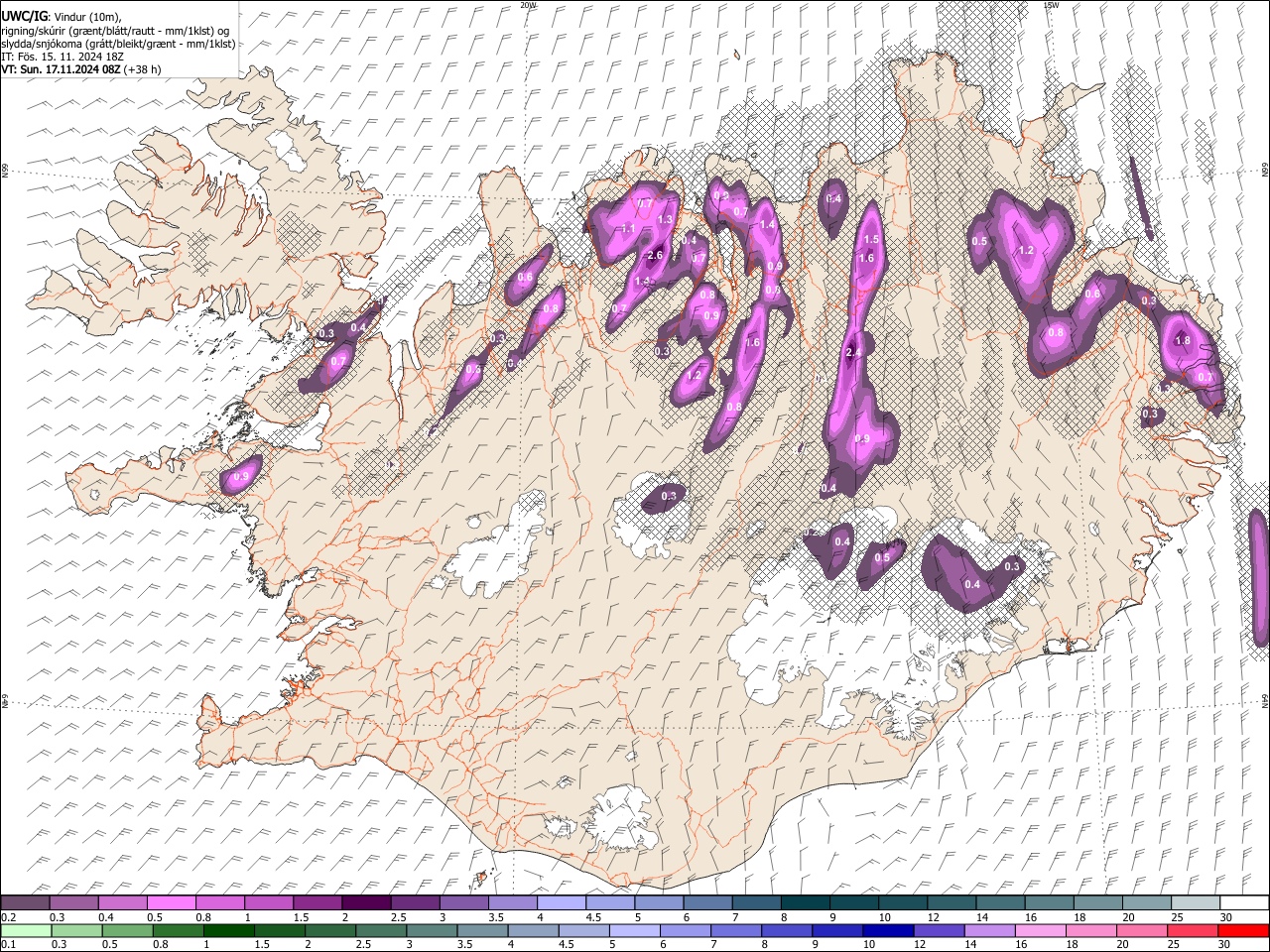
Task: Click the '2.6' snowfall value on the map
Action: [655, 256]
